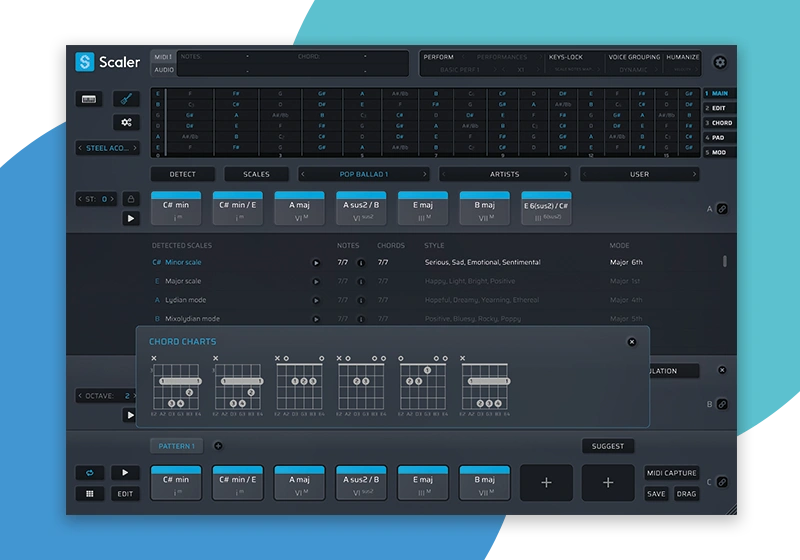The width and height of the screenshot is (800, 560).
Task: Close the Chord Charts panel
Action: coord(632,342)
